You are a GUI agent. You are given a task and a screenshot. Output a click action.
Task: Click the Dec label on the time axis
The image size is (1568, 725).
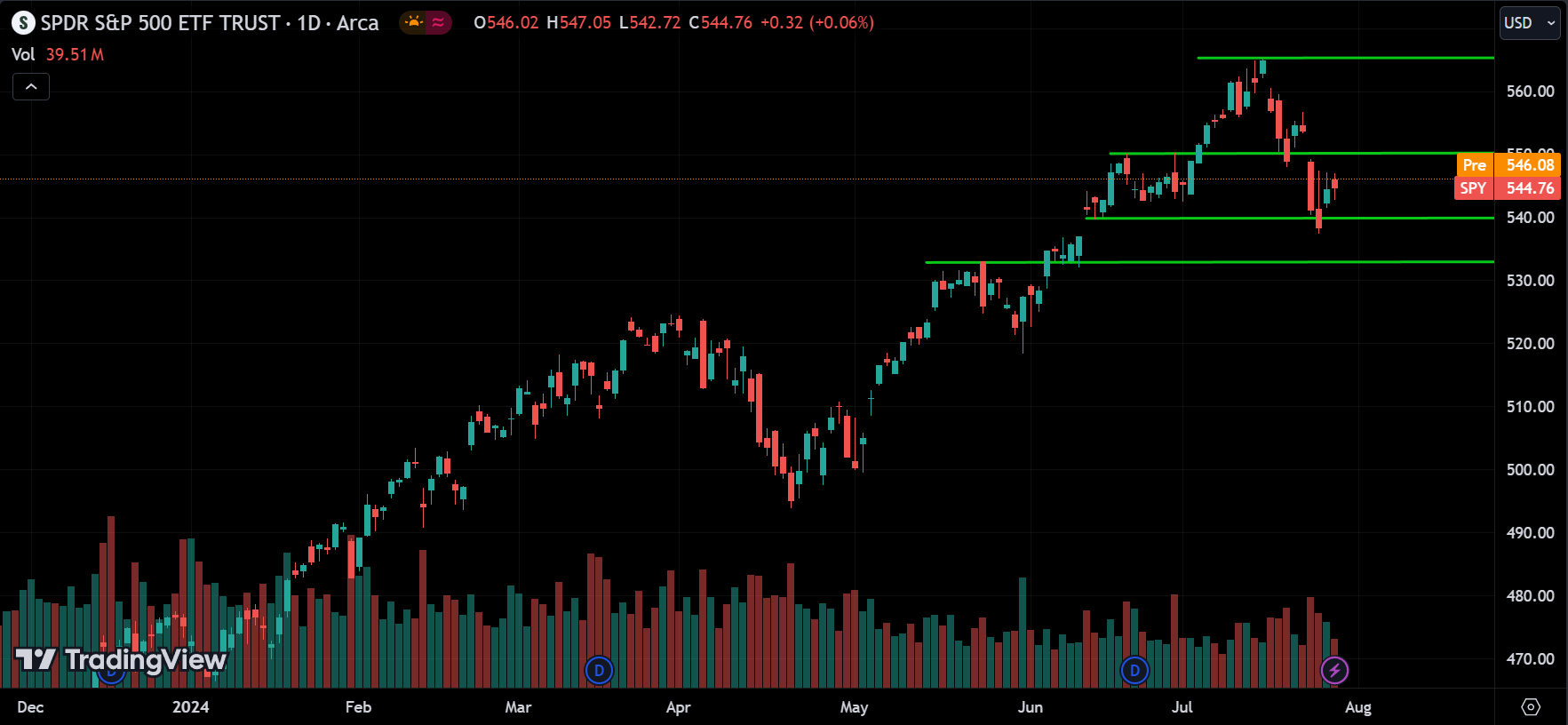tap(30, 707)
